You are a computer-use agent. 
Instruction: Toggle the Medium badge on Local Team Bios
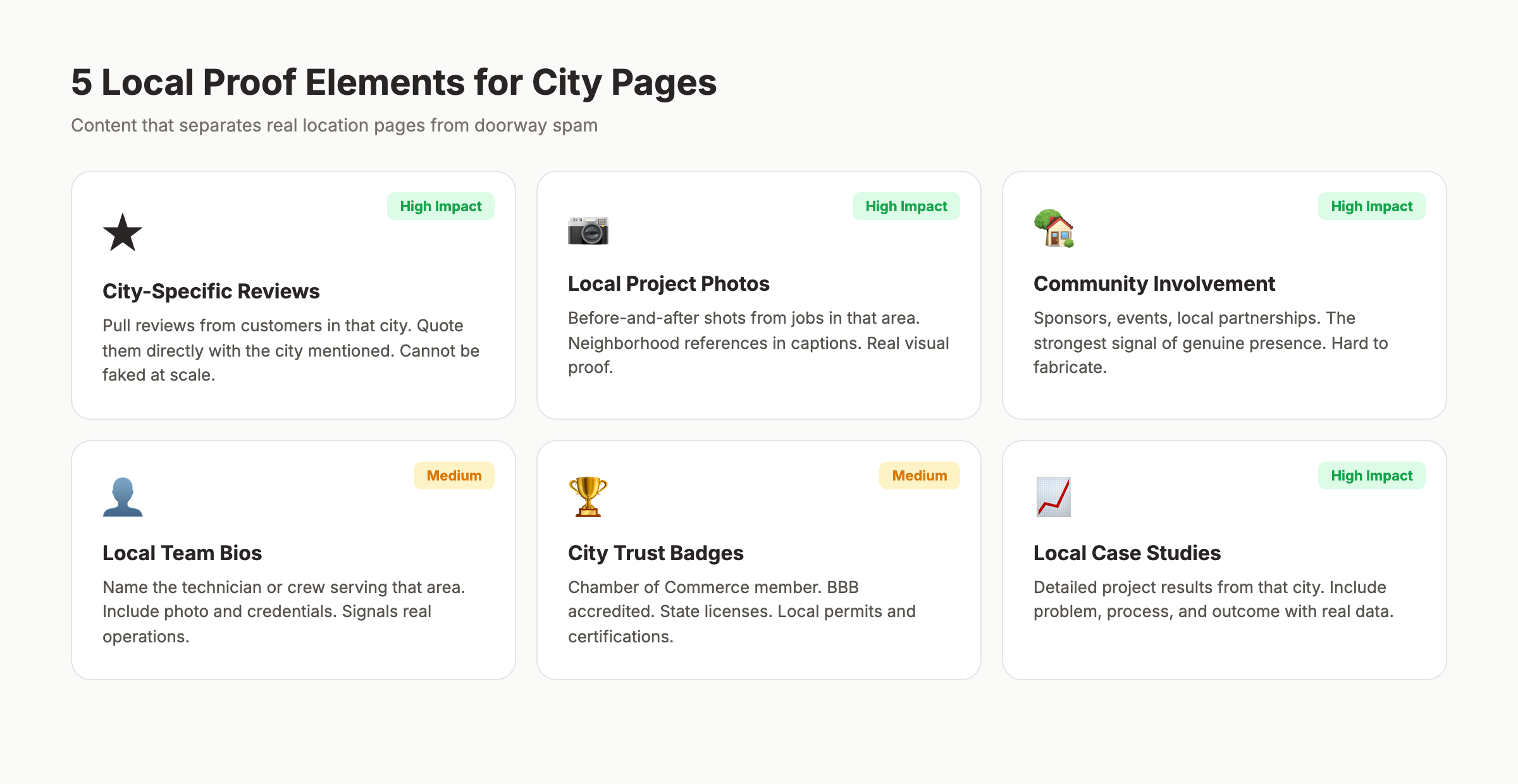(454, 475)
